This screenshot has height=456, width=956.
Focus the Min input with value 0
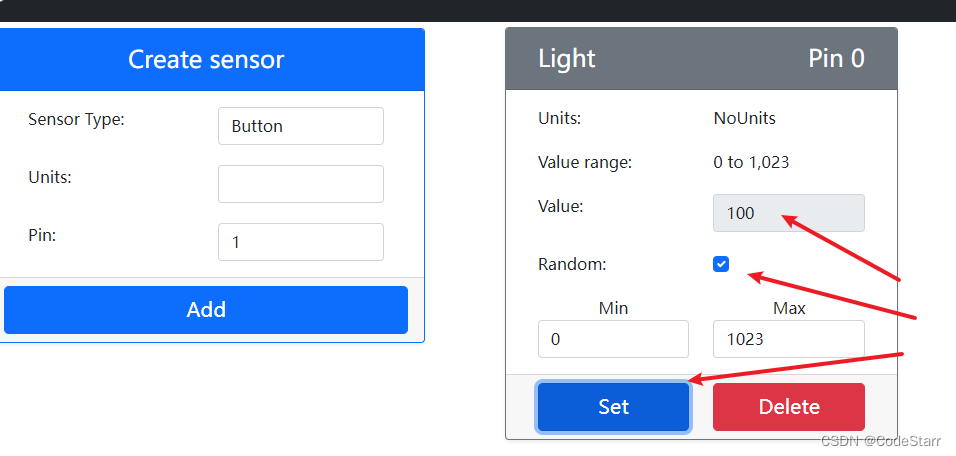coord(613,339)
